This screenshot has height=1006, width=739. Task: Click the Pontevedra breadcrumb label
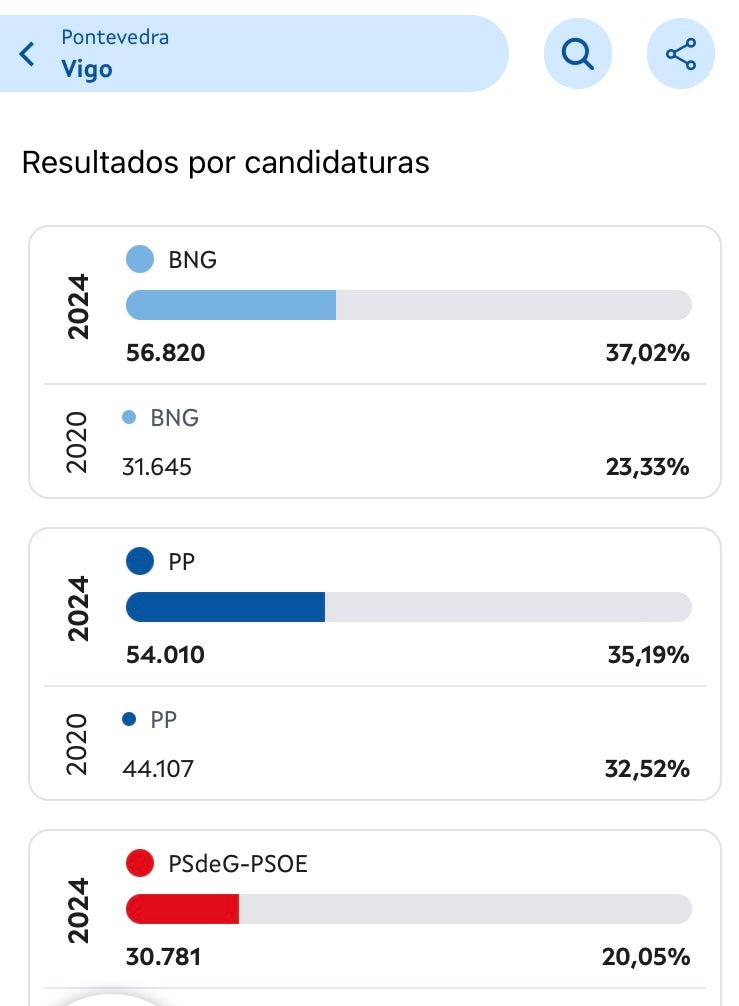(115, 36)
